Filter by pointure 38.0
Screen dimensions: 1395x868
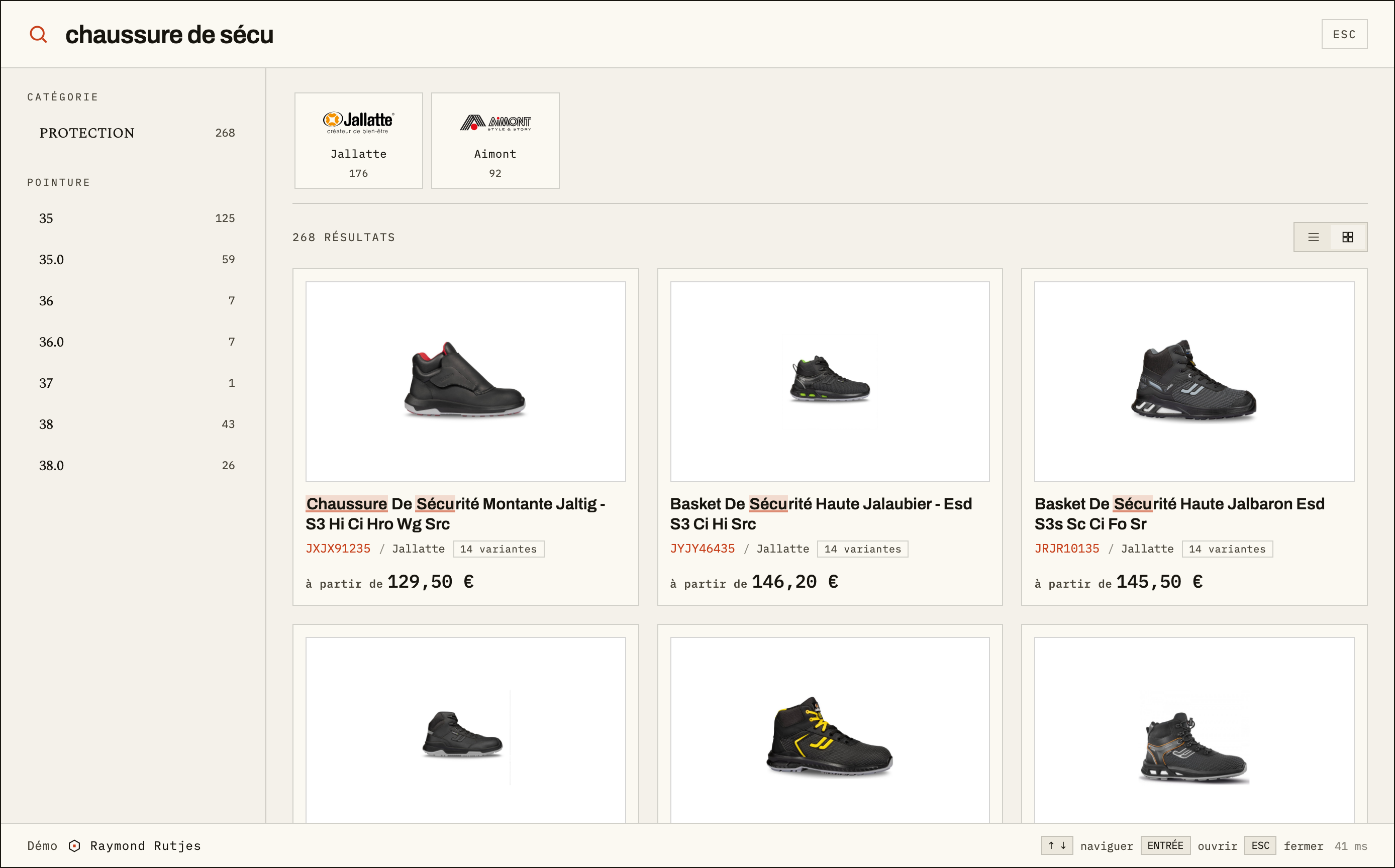[137, 466]
